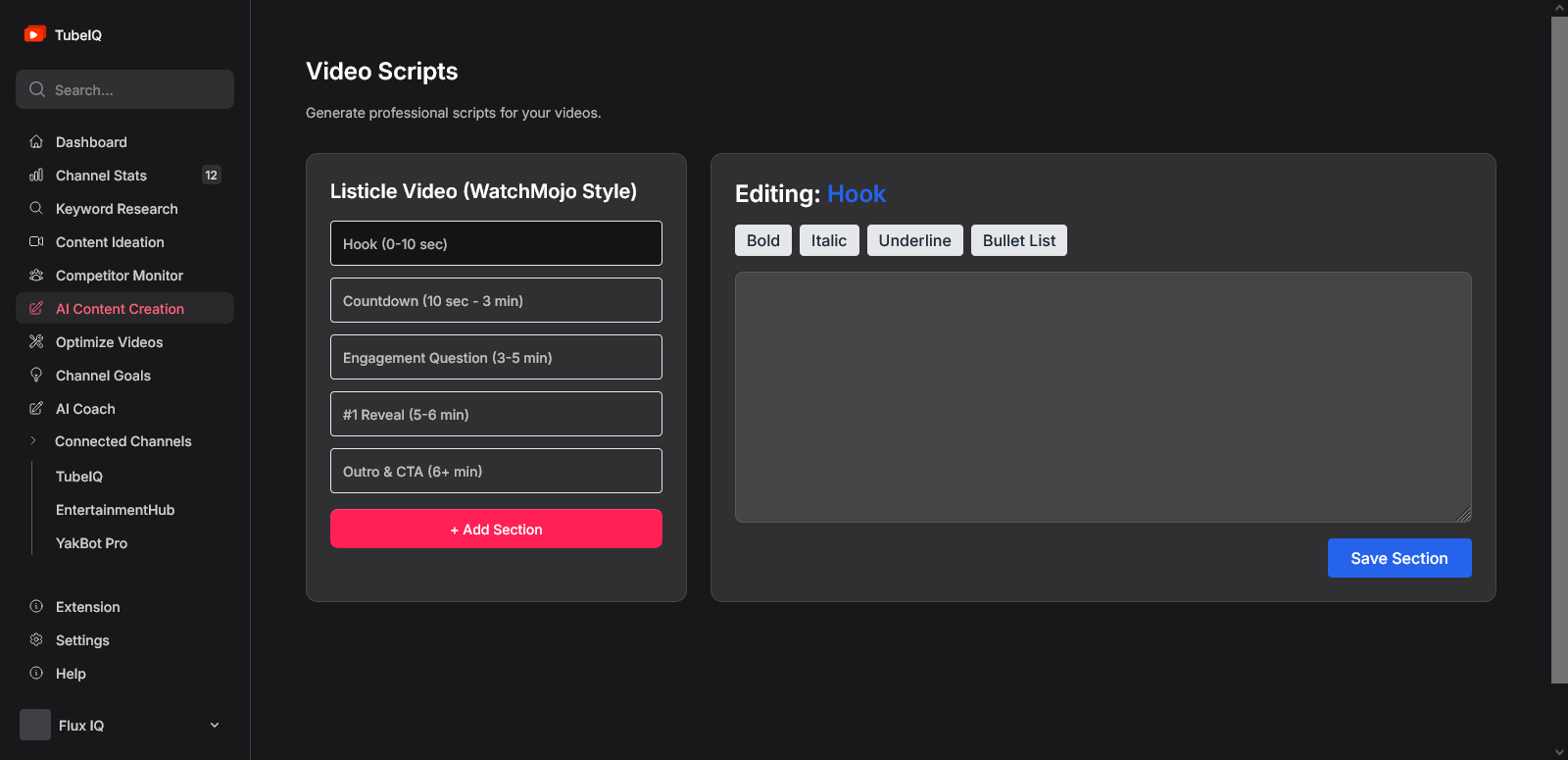Focus the Search input field
1568x760 pixels.
pos(124,89)
